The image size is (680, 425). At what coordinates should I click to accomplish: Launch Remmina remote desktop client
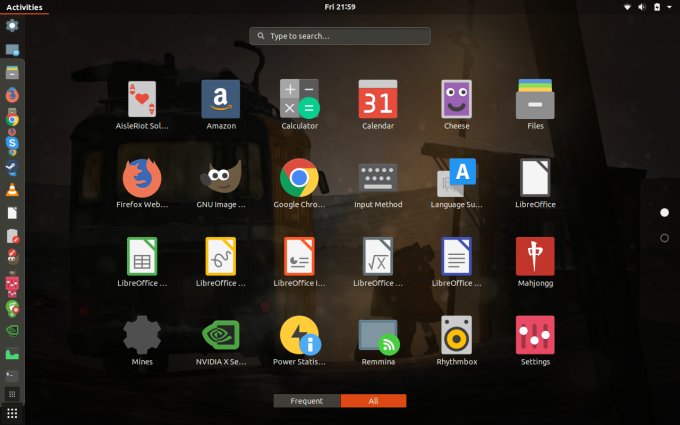click(x=379, y=337)
